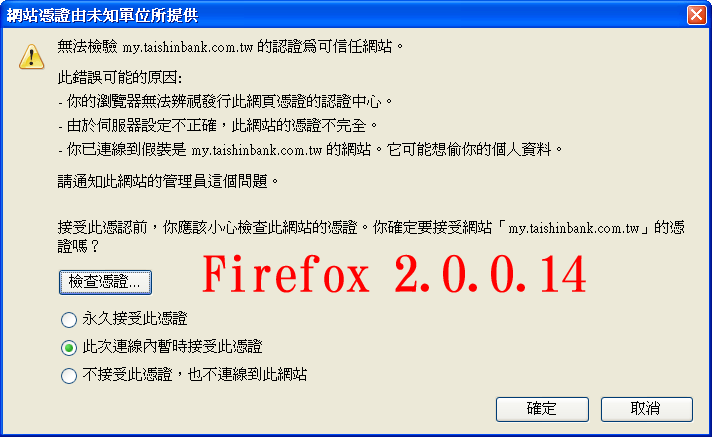This screenshot has width=712, height=437.
Task: Click the 永久接受此憑證 label text
Action: (x=135, y=318)
